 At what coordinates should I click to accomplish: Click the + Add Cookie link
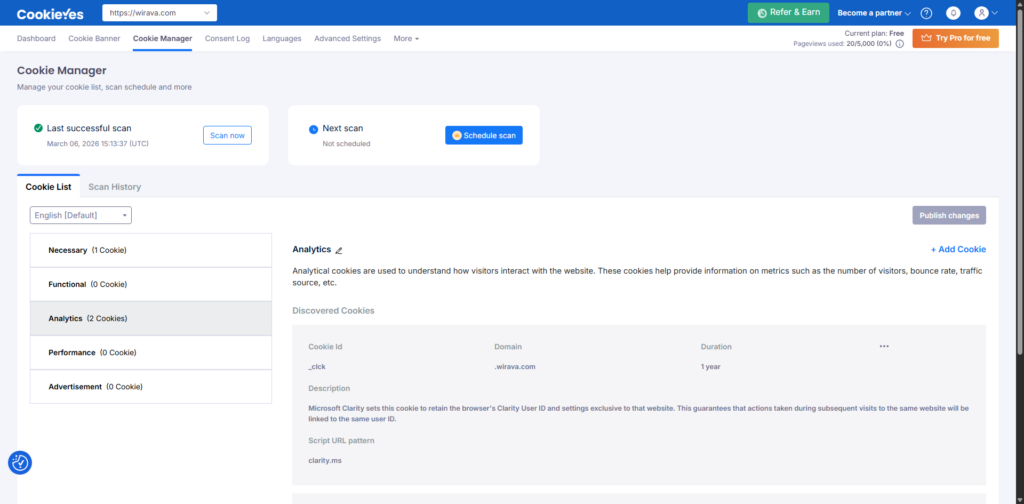(x=958, y=249)
